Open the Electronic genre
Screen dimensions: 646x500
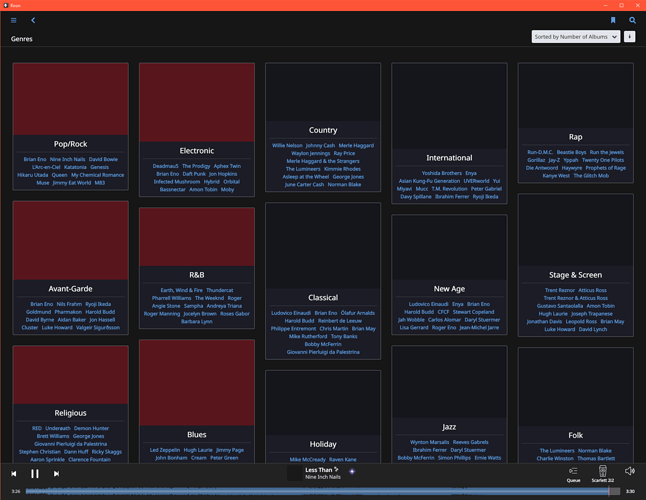(197, 151)
